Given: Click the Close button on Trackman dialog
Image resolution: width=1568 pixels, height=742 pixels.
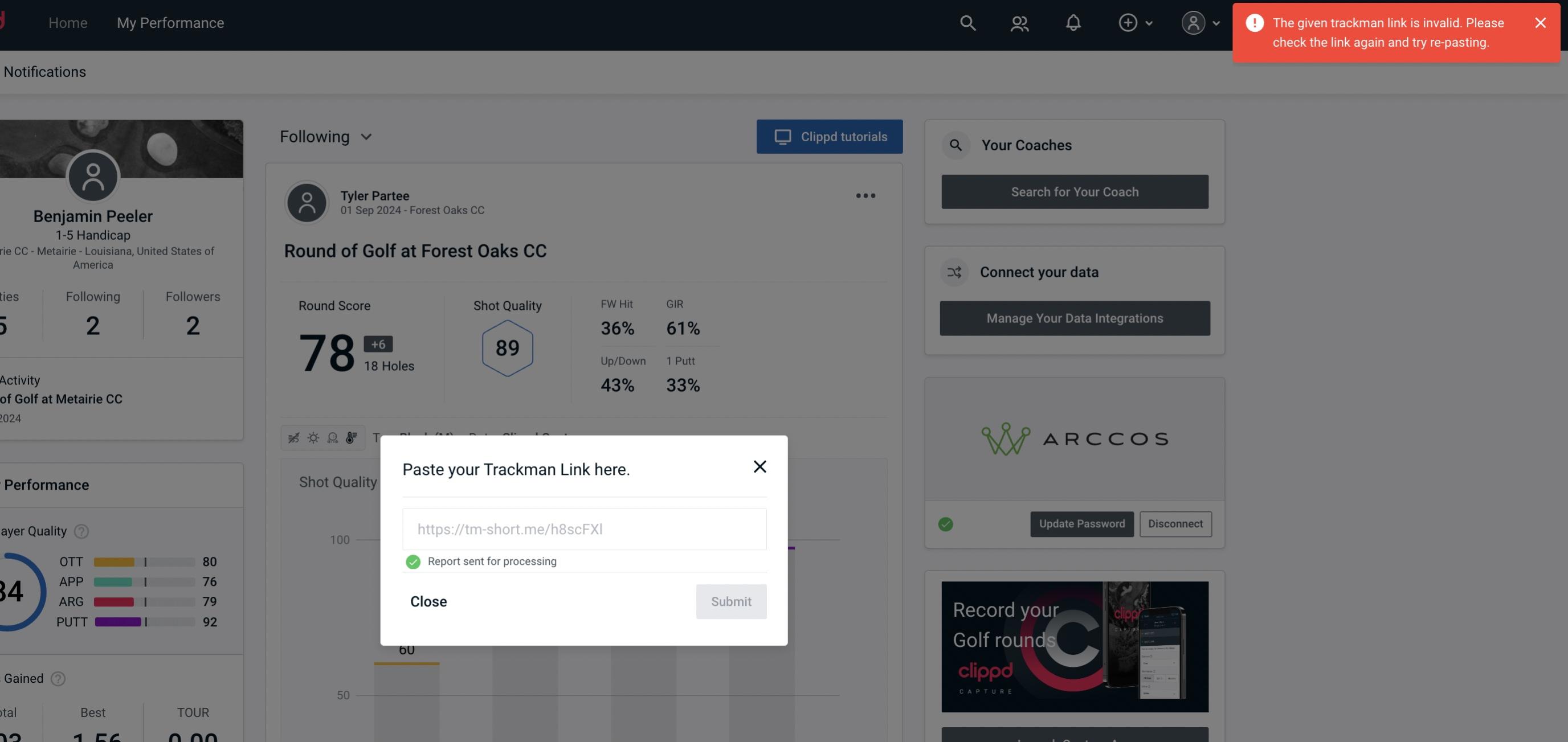Looking at the screenshot, I should click(x=428, y=601).
